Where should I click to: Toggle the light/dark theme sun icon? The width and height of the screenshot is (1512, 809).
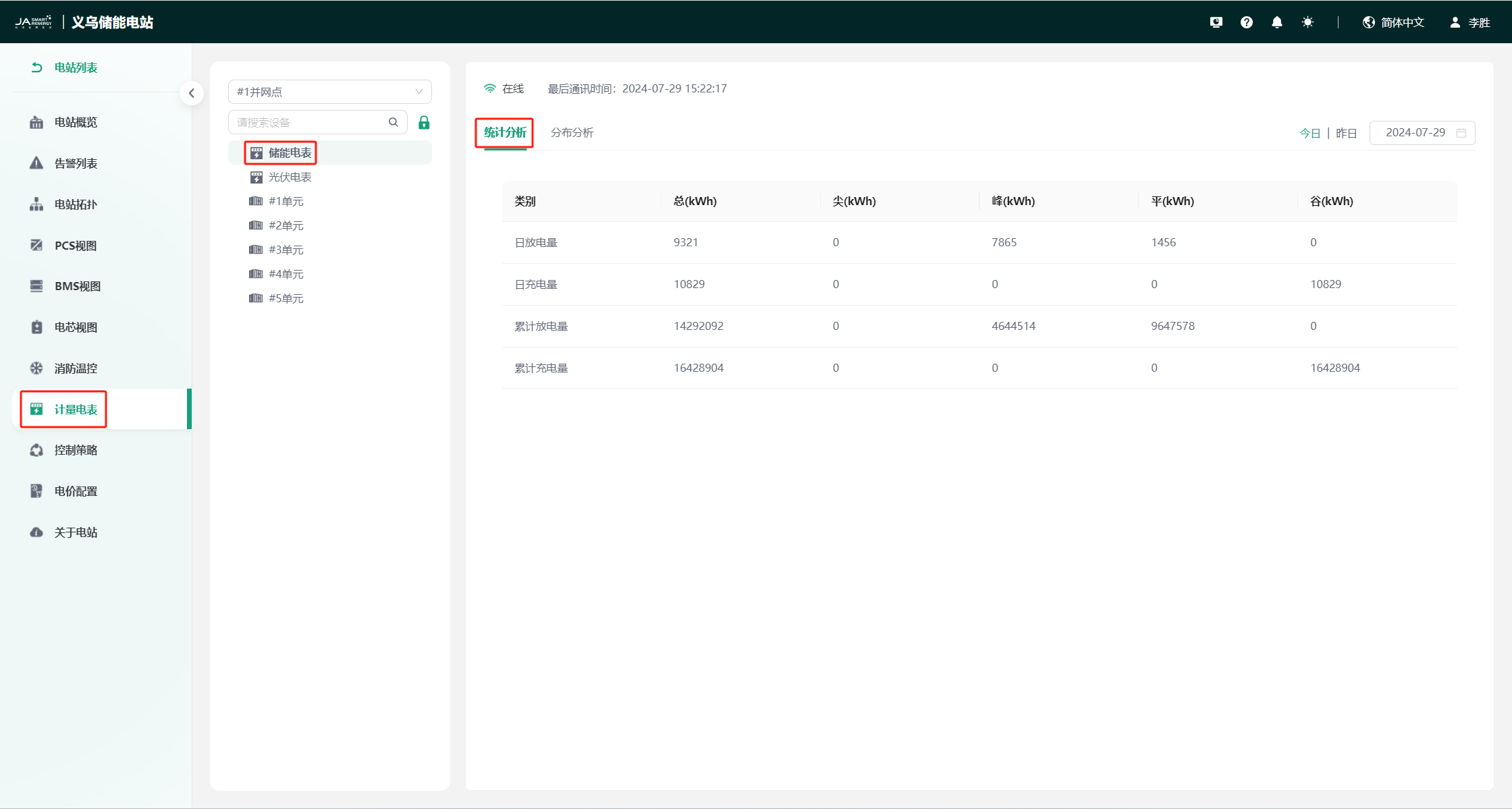click(x=1307, y=22)
